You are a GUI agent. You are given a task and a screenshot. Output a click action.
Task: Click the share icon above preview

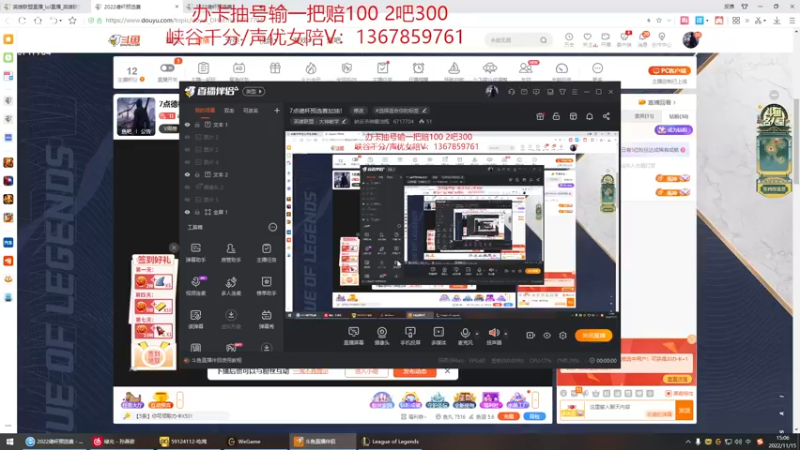pyautogui.click(x=606, y=116)
